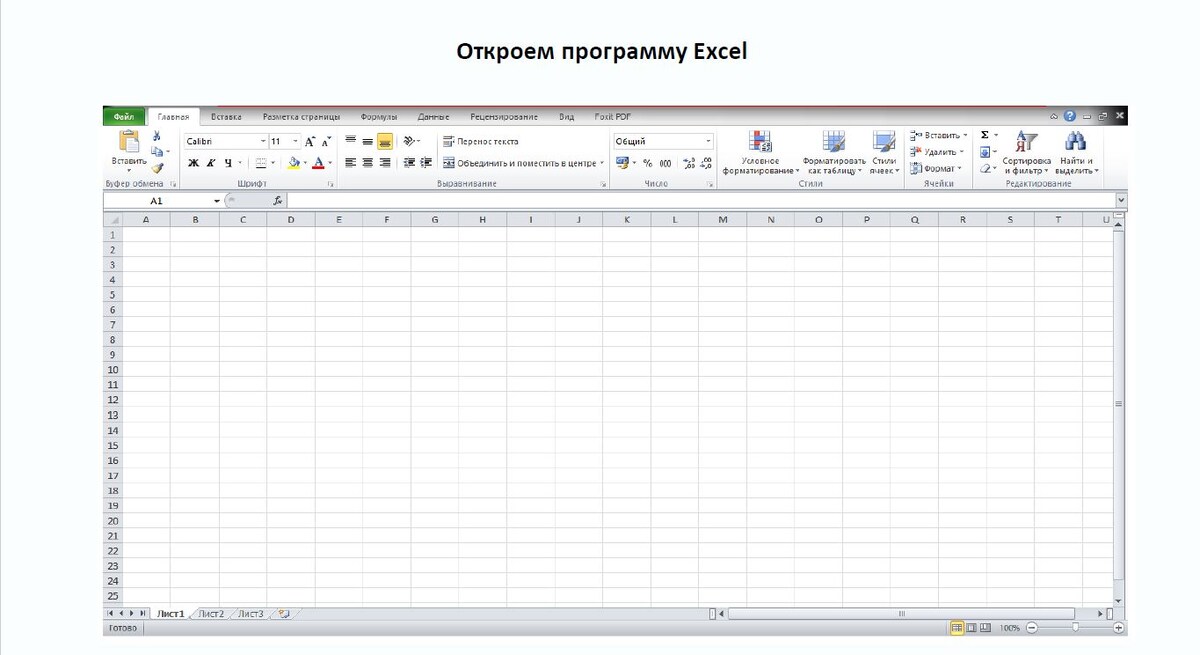This screenshot has height=655, width=1200.
Task: Open Условное форматирование menu
Action: pyautogui.click(x=760, y=153)
